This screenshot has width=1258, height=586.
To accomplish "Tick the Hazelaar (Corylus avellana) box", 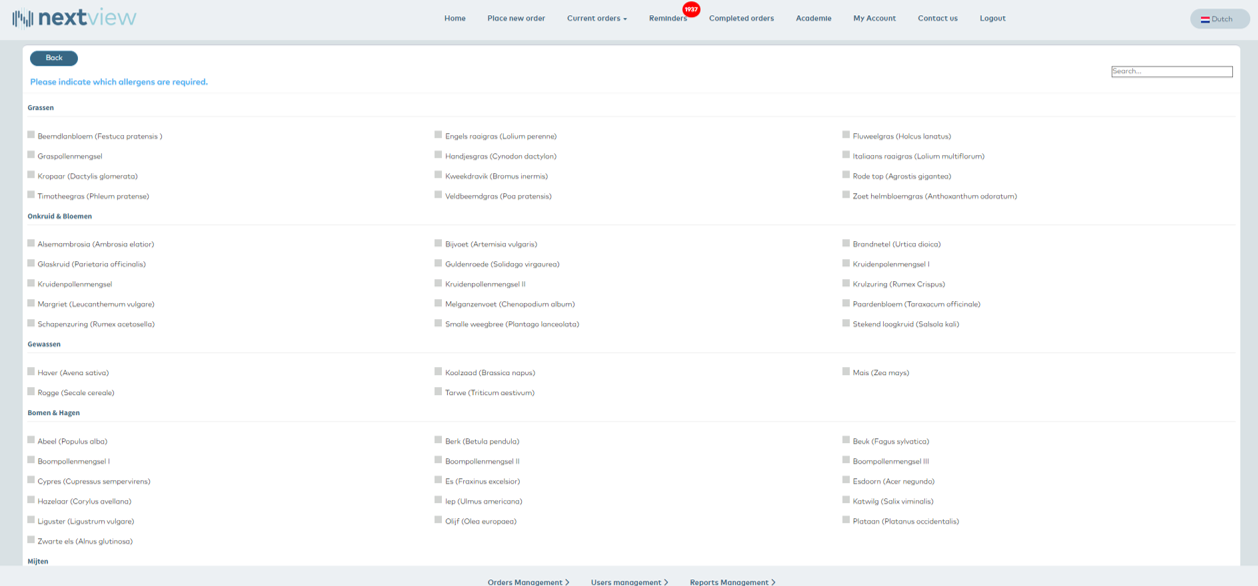I will click(31, 500).
